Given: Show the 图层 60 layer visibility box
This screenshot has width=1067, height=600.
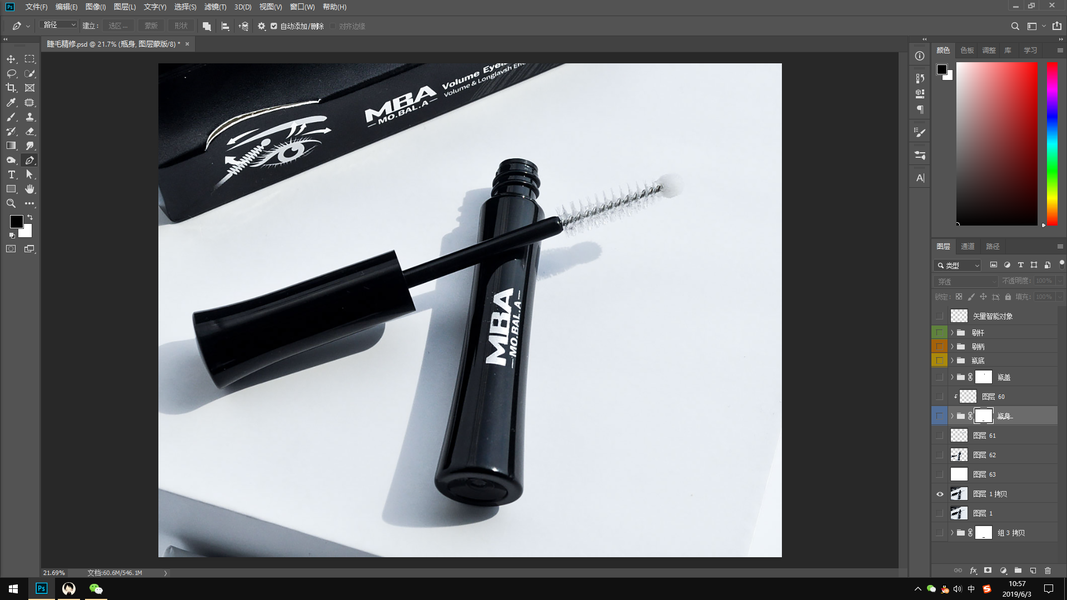Looking at the screenshot, I should (940, 396).
